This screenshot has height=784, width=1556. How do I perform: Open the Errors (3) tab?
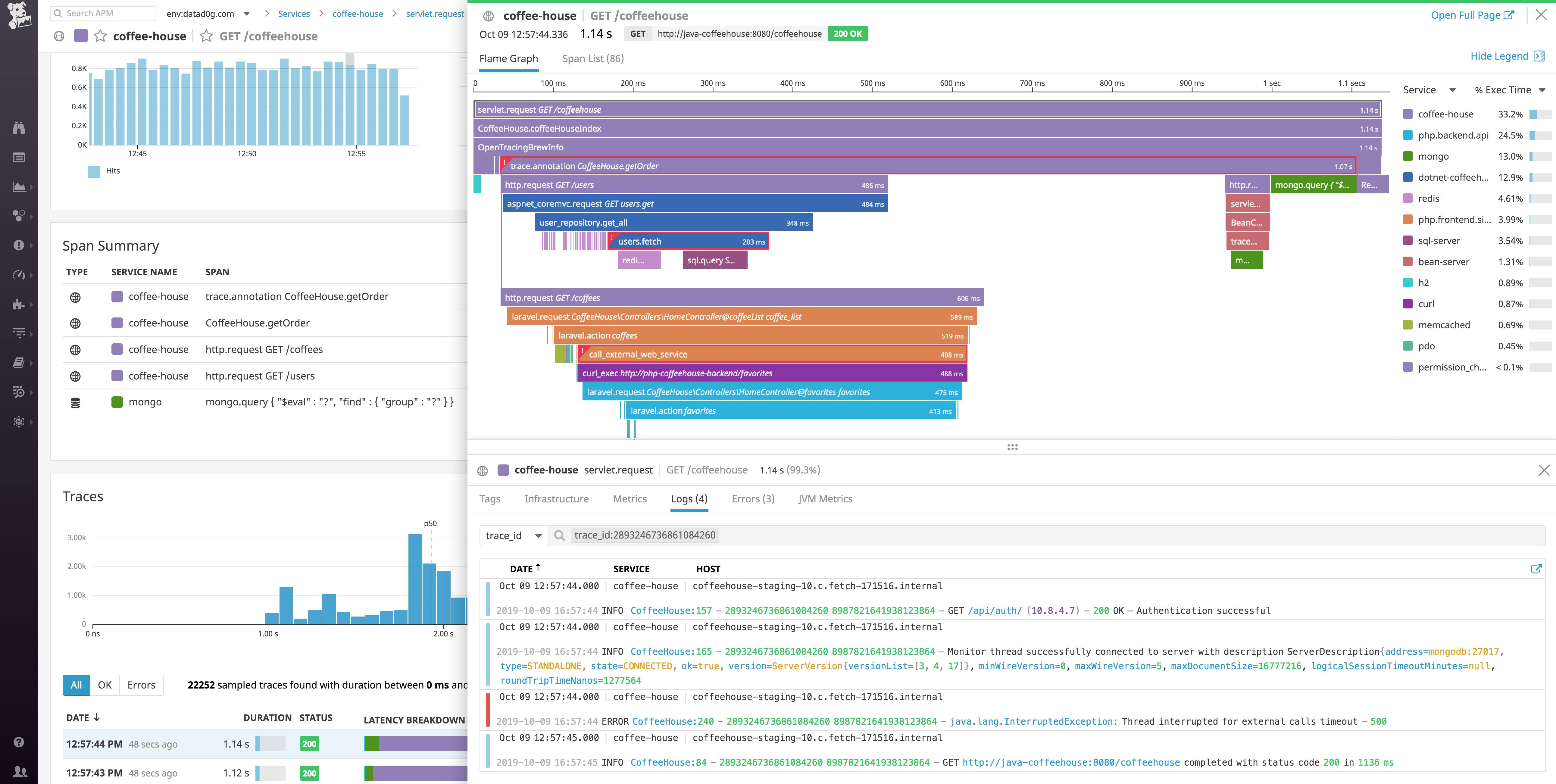pos(752,499)
